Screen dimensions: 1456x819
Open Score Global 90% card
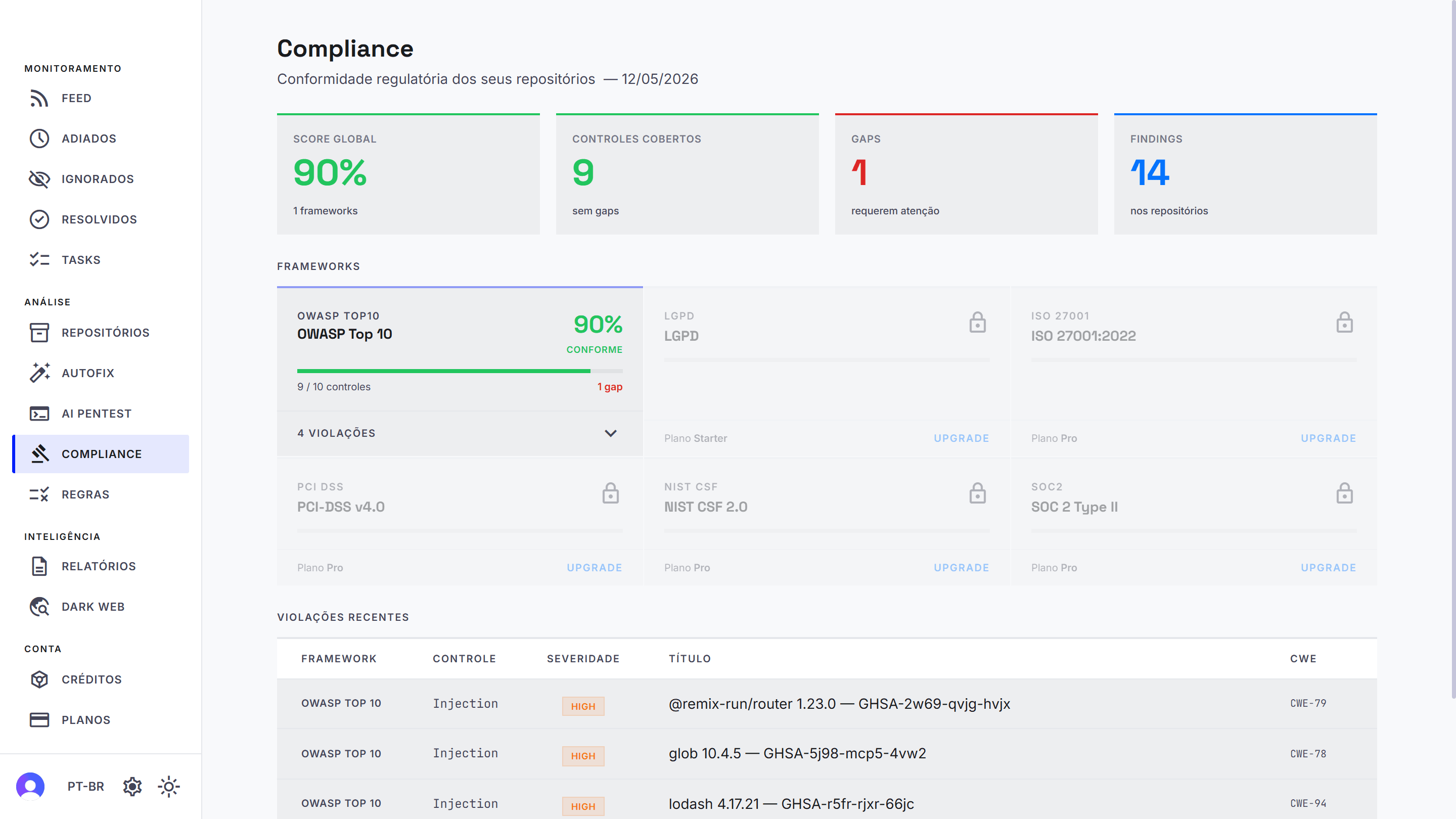click(x=408, y=174)
